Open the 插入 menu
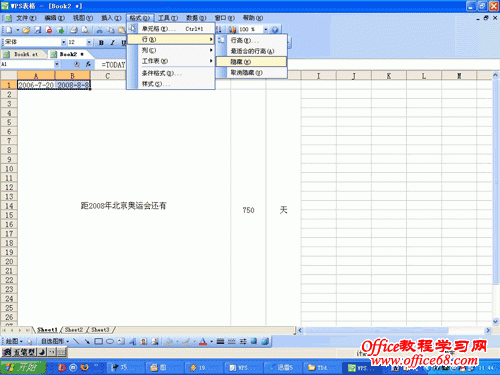The image size is (500, 375). pos(111,18)
